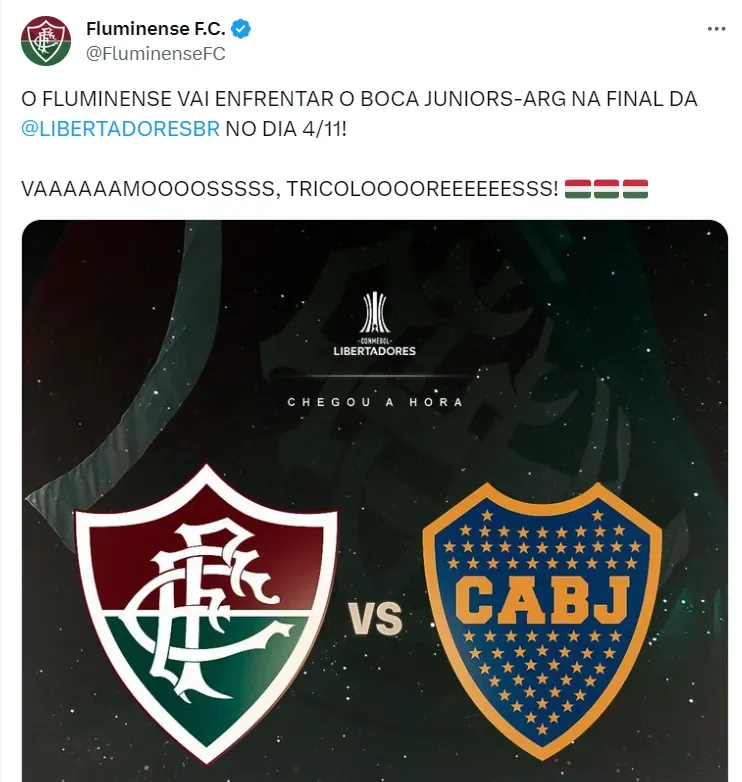Viewport: 742px width, 782px height.
Task: Click the blue verified badge
Action: (242, 29)
